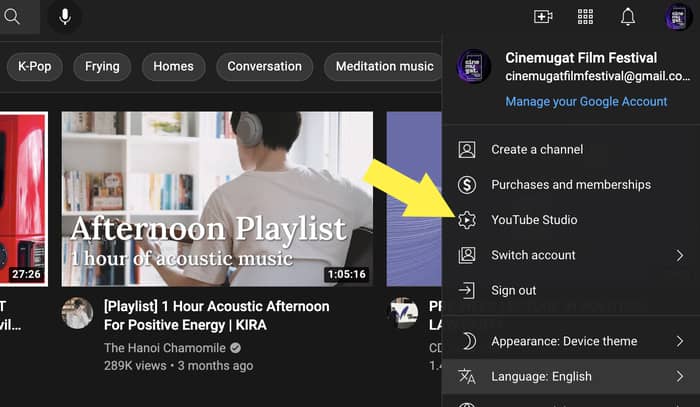Click the YouTube Studio gear-play icon
Screen dimensions: 700x407
tap(467, 220)
